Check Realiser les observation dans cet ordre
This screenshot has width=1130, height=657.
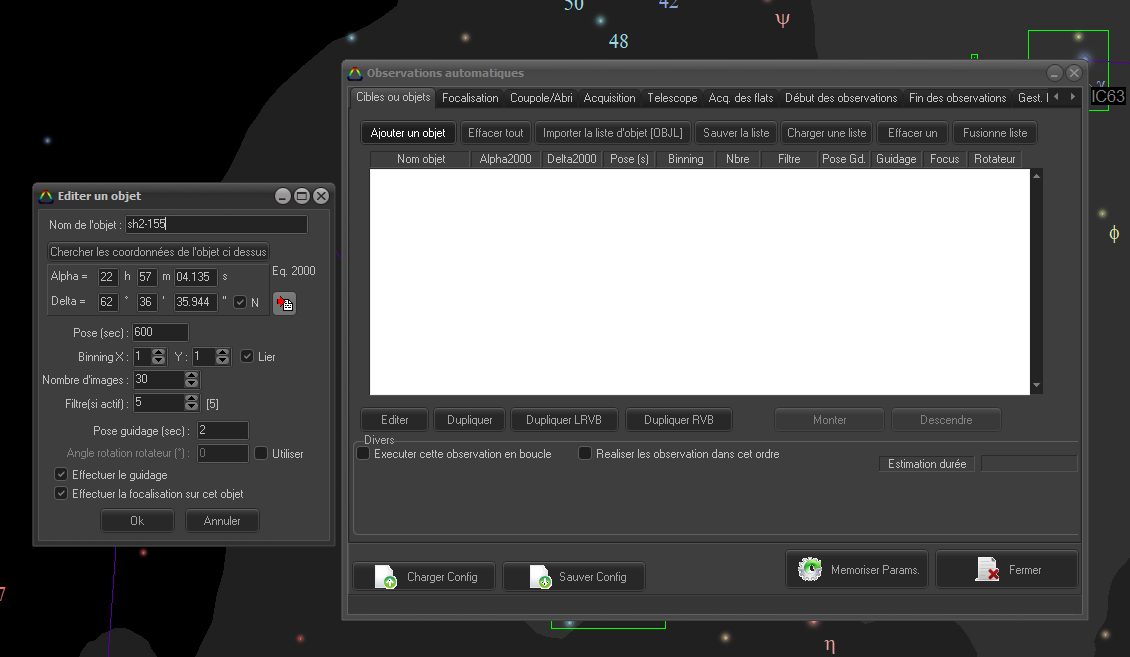585,453
